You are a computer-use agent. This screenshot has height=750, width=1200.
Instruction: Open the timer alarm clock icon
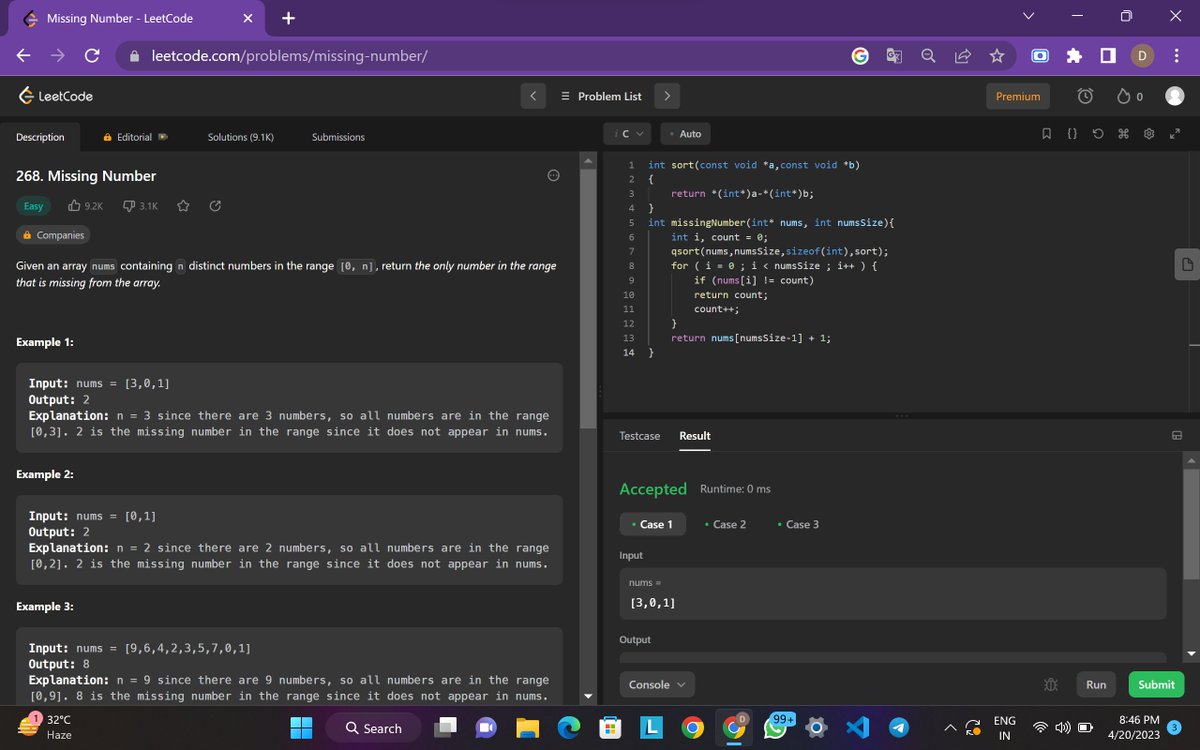(1086, 96)
